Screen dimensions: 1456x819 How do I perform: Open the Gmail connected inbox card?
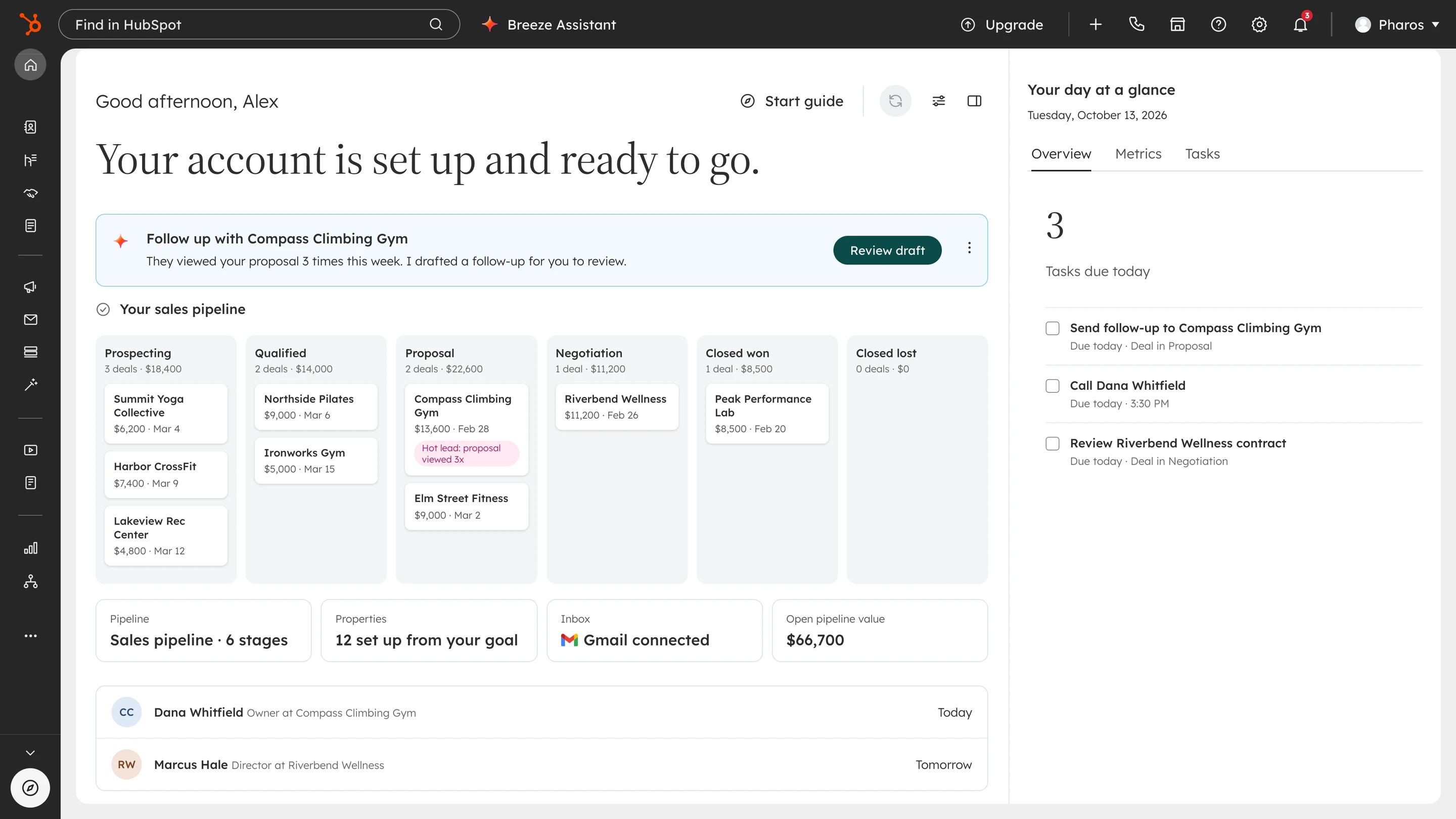point(655,630)
